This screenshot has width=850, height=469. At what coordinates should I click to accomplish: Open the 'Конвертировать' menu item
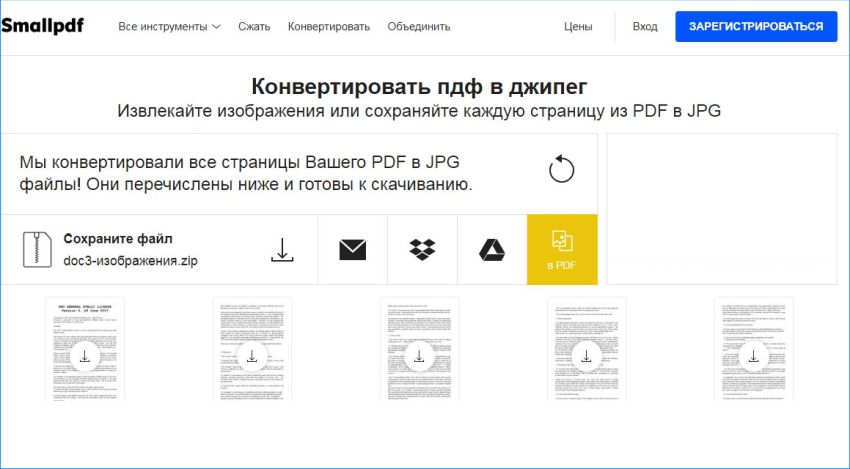coord(328,27)
